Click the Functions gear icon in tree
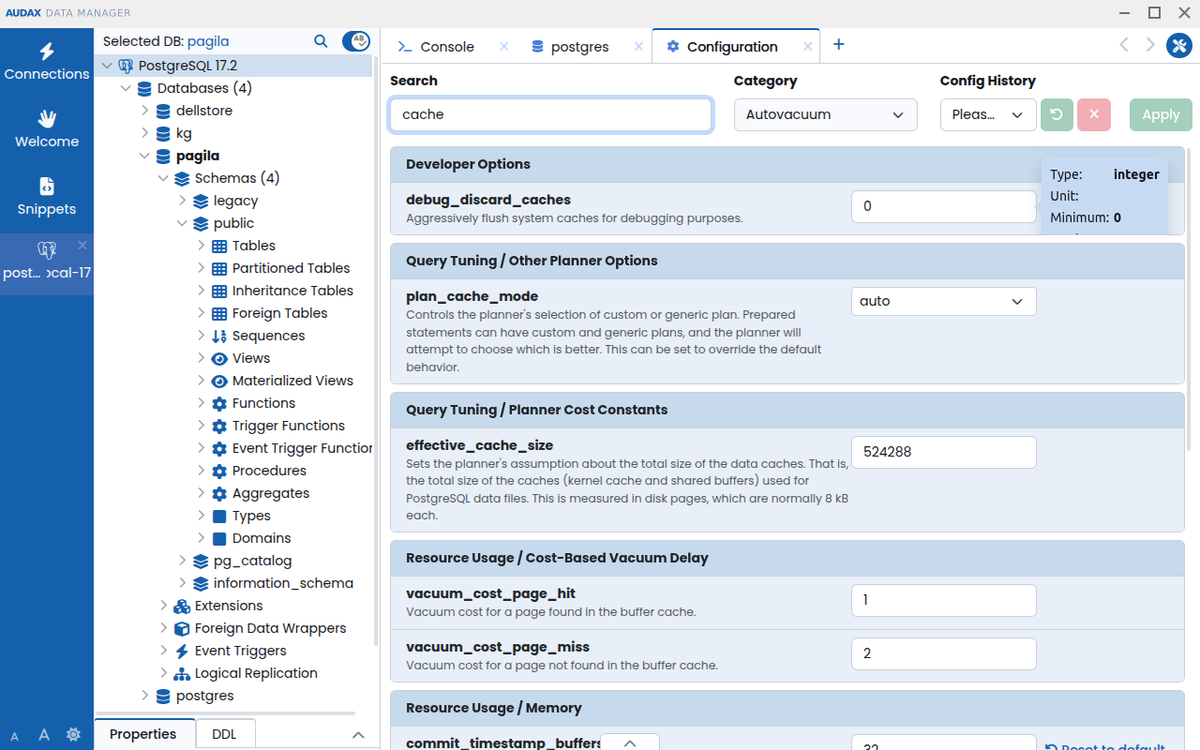The height and width of the screenshot is (750, 1200). [220, 403]
